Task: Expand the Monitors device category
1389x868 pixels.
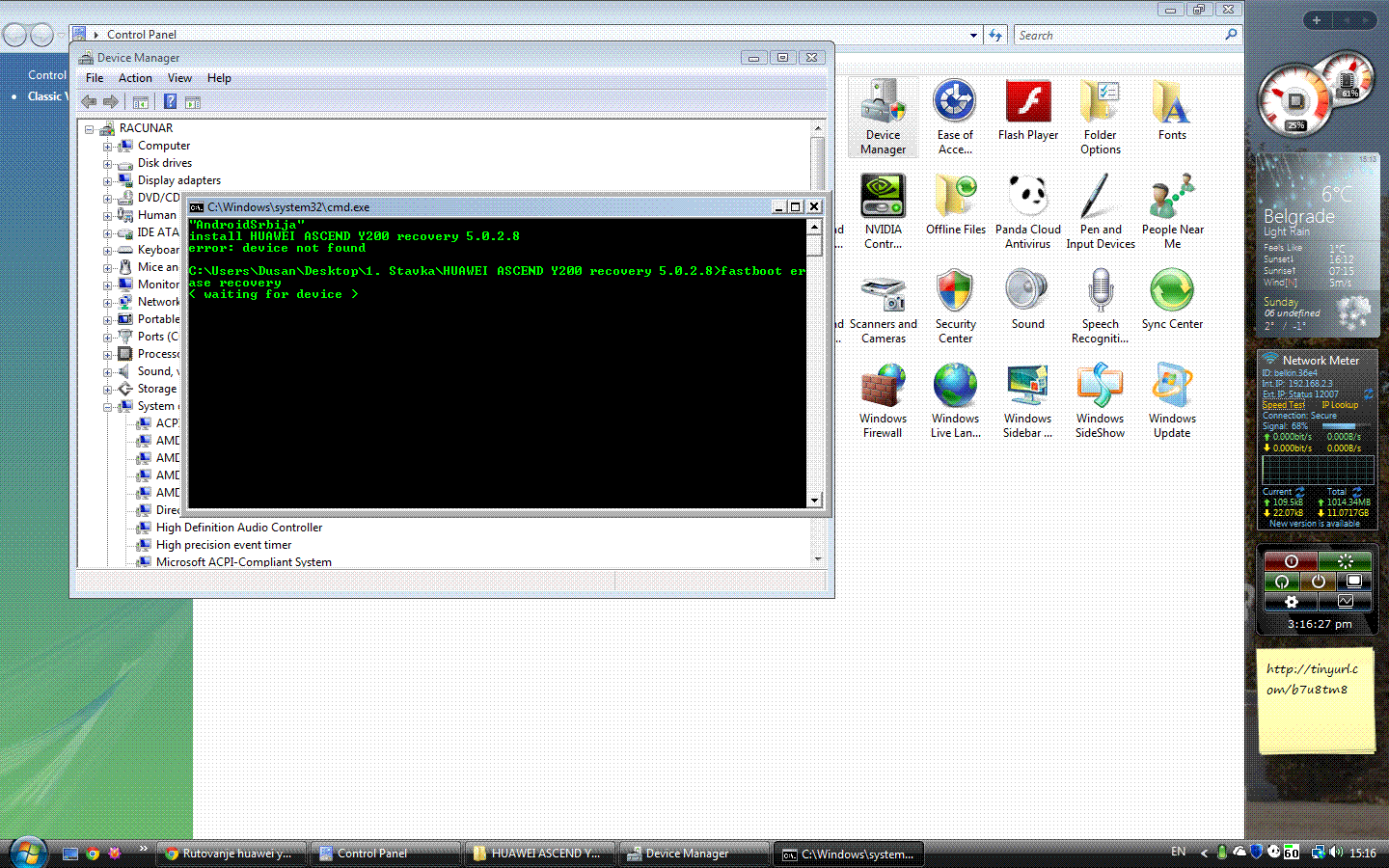Action: pos(108,285)
